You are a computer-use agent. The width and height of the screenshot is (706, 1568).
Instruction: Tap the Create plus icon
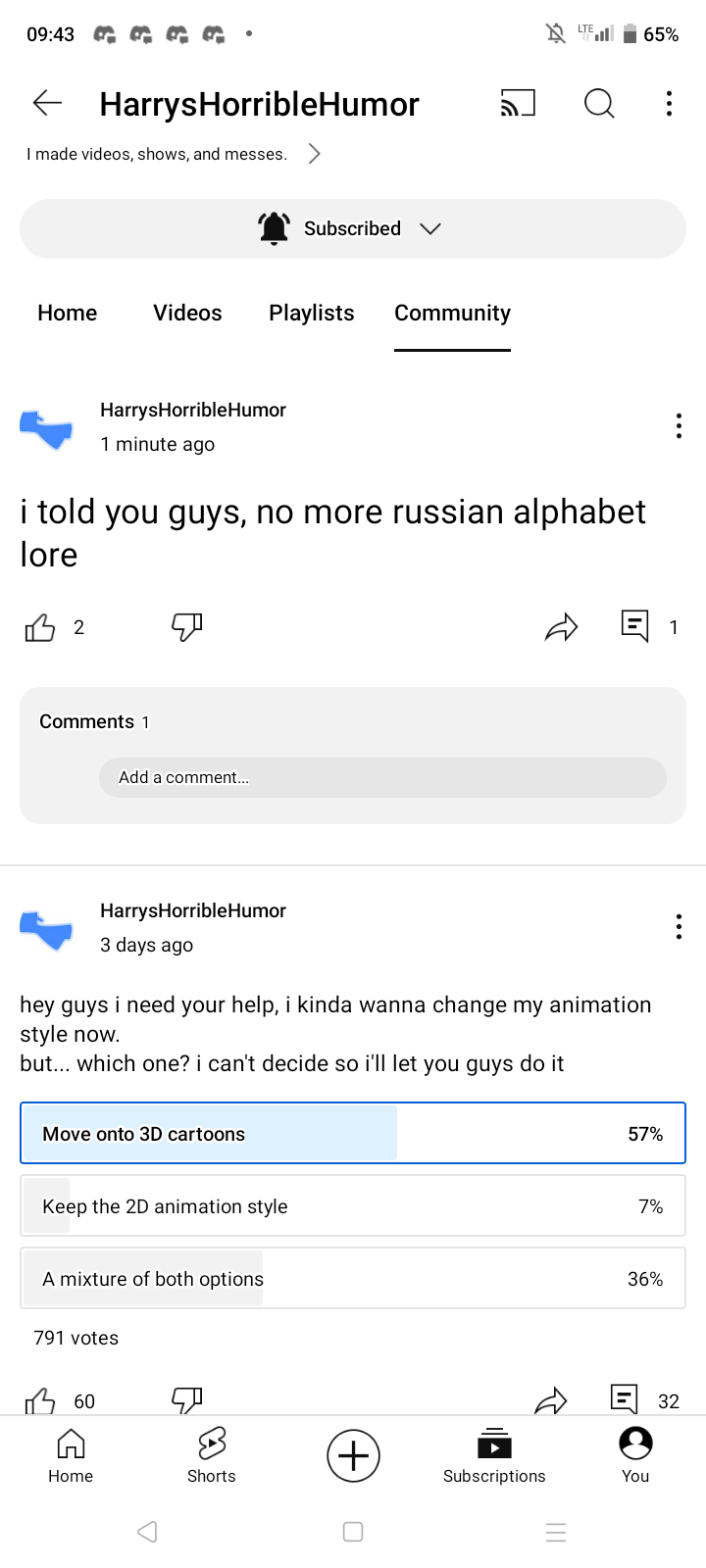click(353, 1456)
